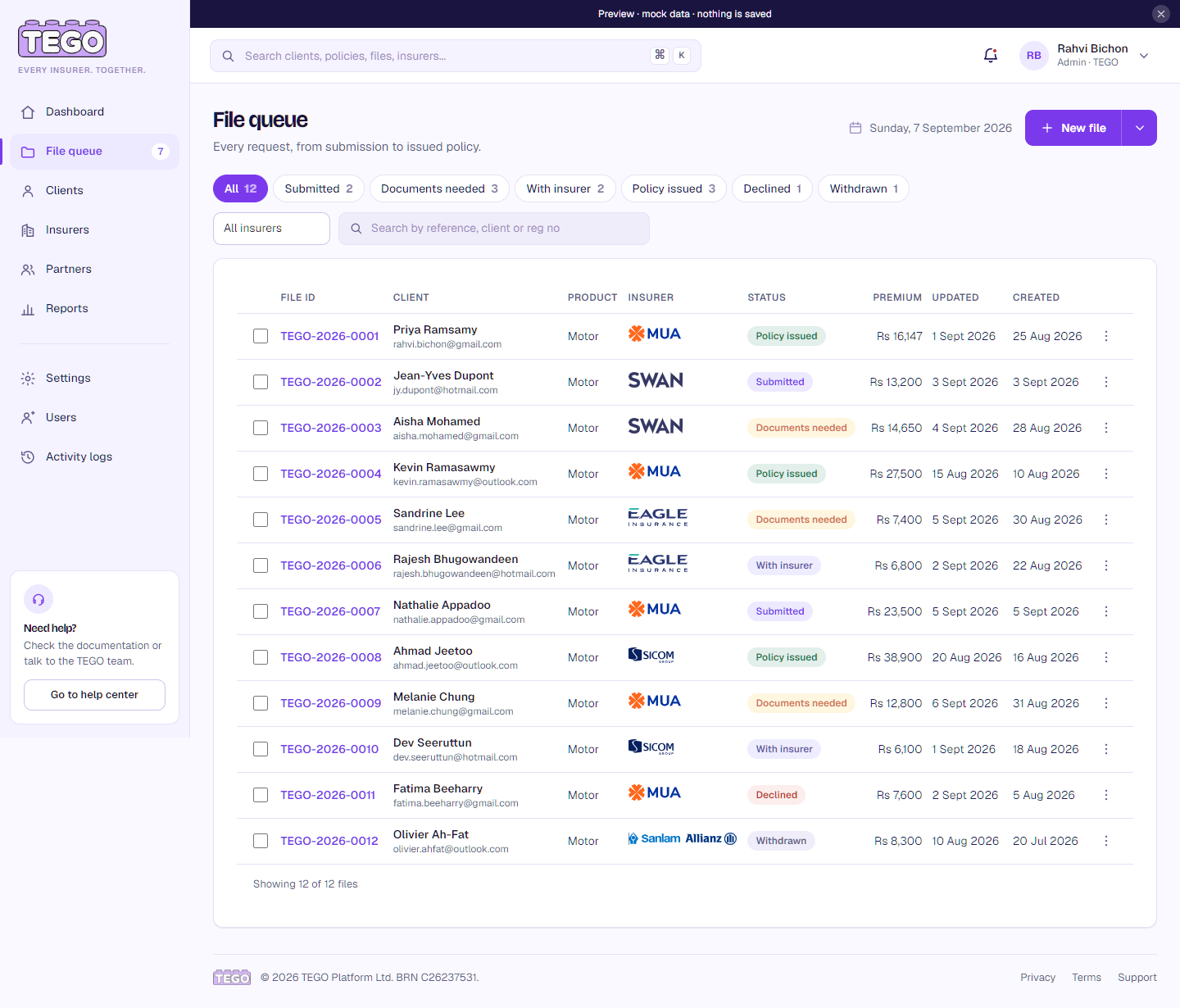Show the Documents needed tab
This screenshot has width=1180, height=1008.
(x=439, y=188)
